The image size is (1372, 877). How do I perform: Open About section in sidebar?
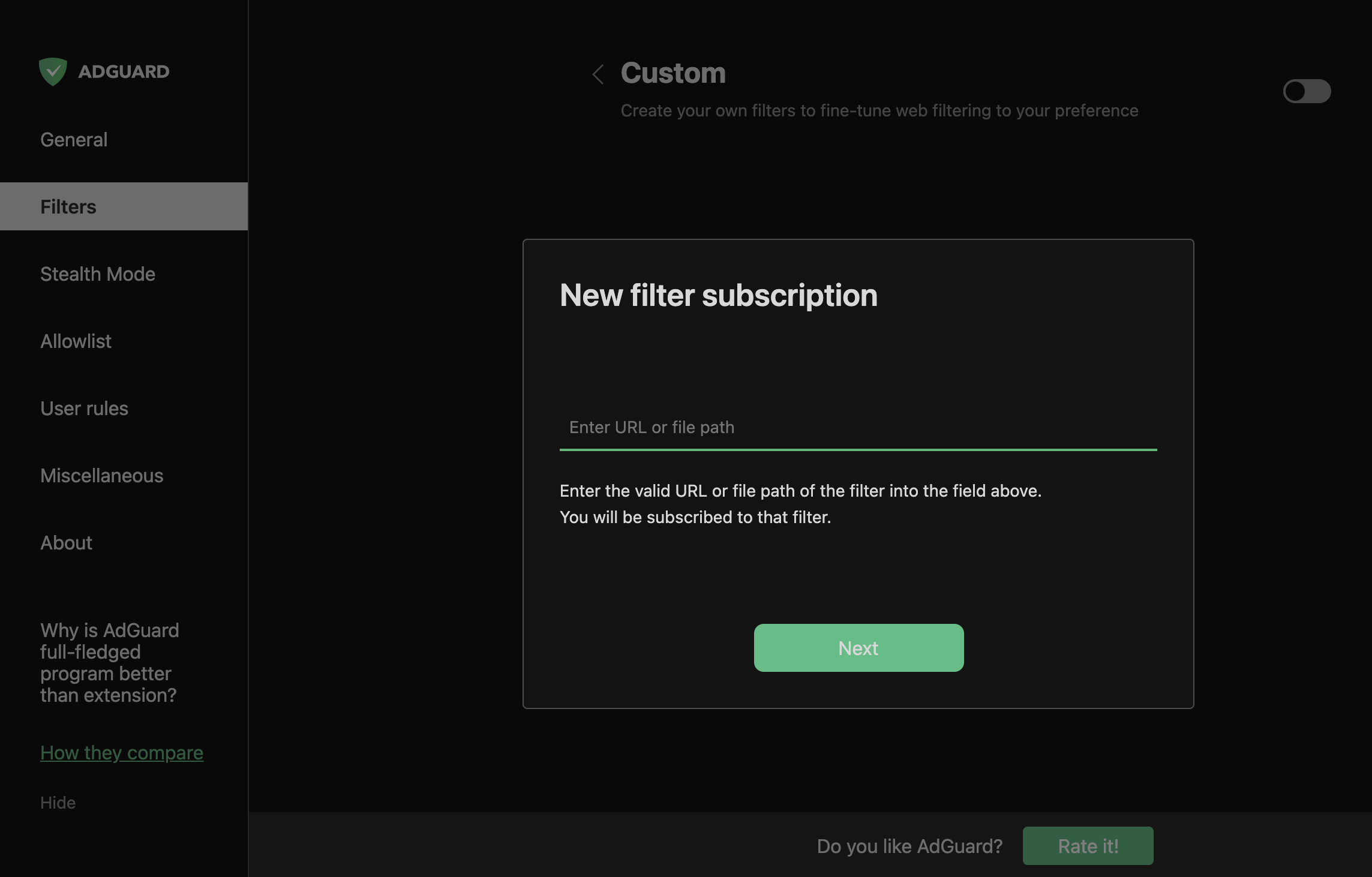click(65, 542)
